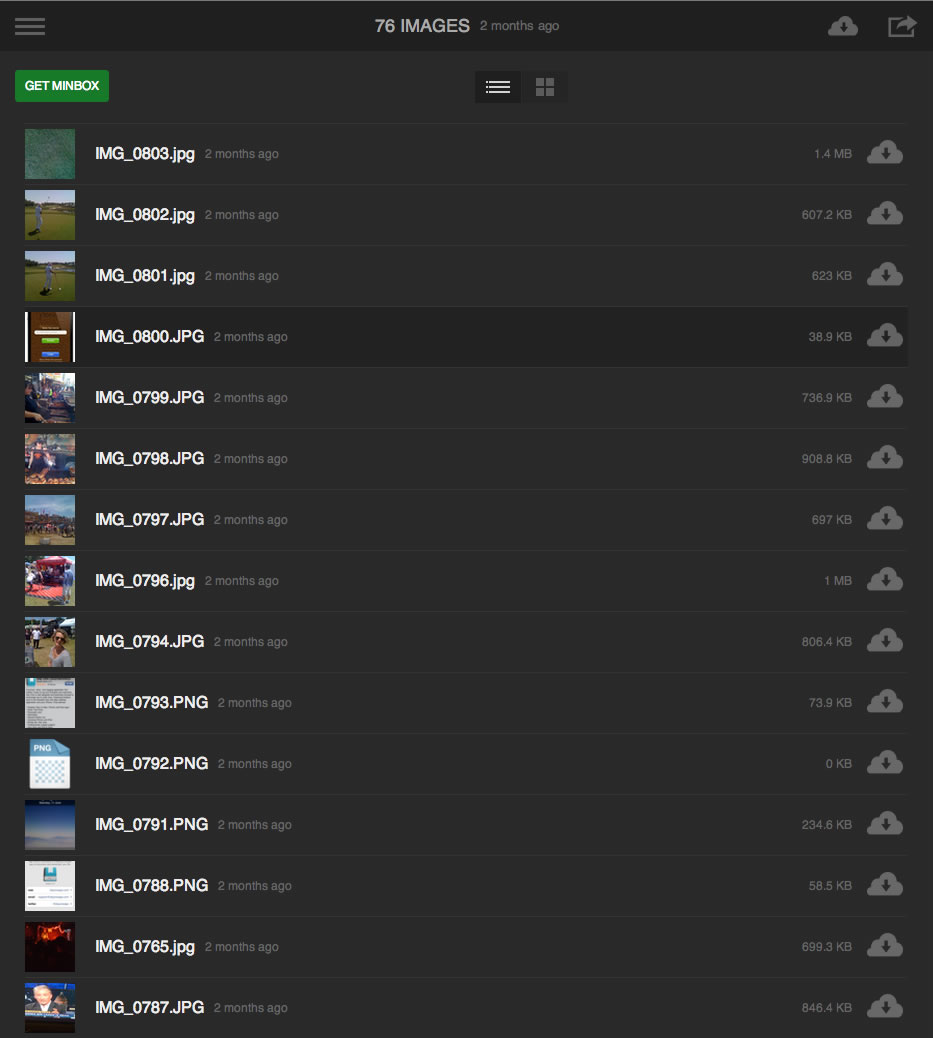Viewport: 933px width, 1038px height.
Task: Download IMG_0792.PNG with its cloud icon
Action: pyautogui.click(x=885, y=763)
